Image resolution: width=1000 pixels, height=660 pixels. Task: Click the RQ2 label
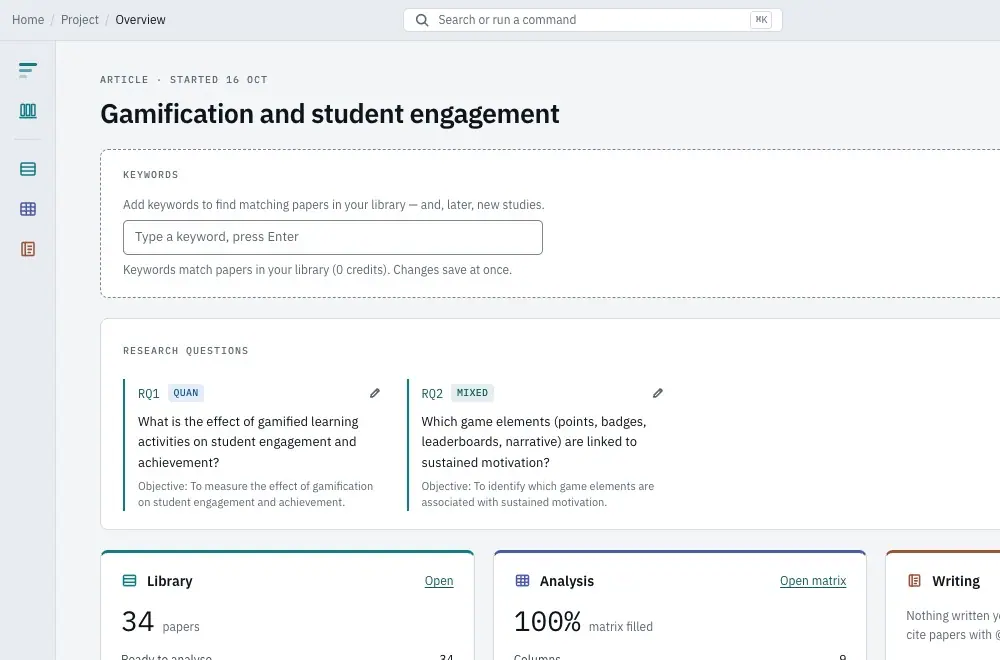click(432, 393)
